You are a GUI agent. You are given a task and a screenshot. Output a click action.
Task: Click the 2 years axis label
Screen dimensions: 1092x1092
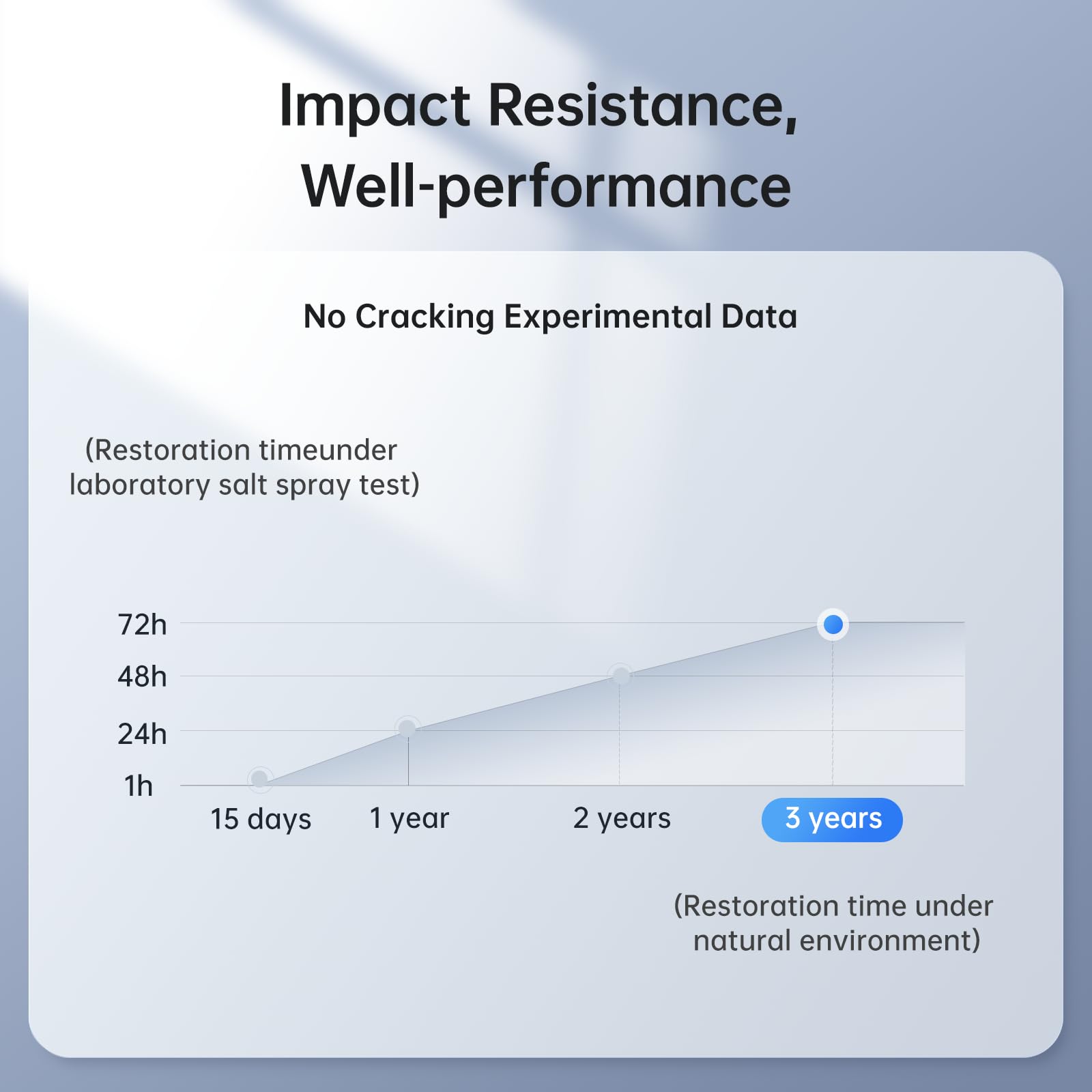pyautogui.click(x=622, y=818)
